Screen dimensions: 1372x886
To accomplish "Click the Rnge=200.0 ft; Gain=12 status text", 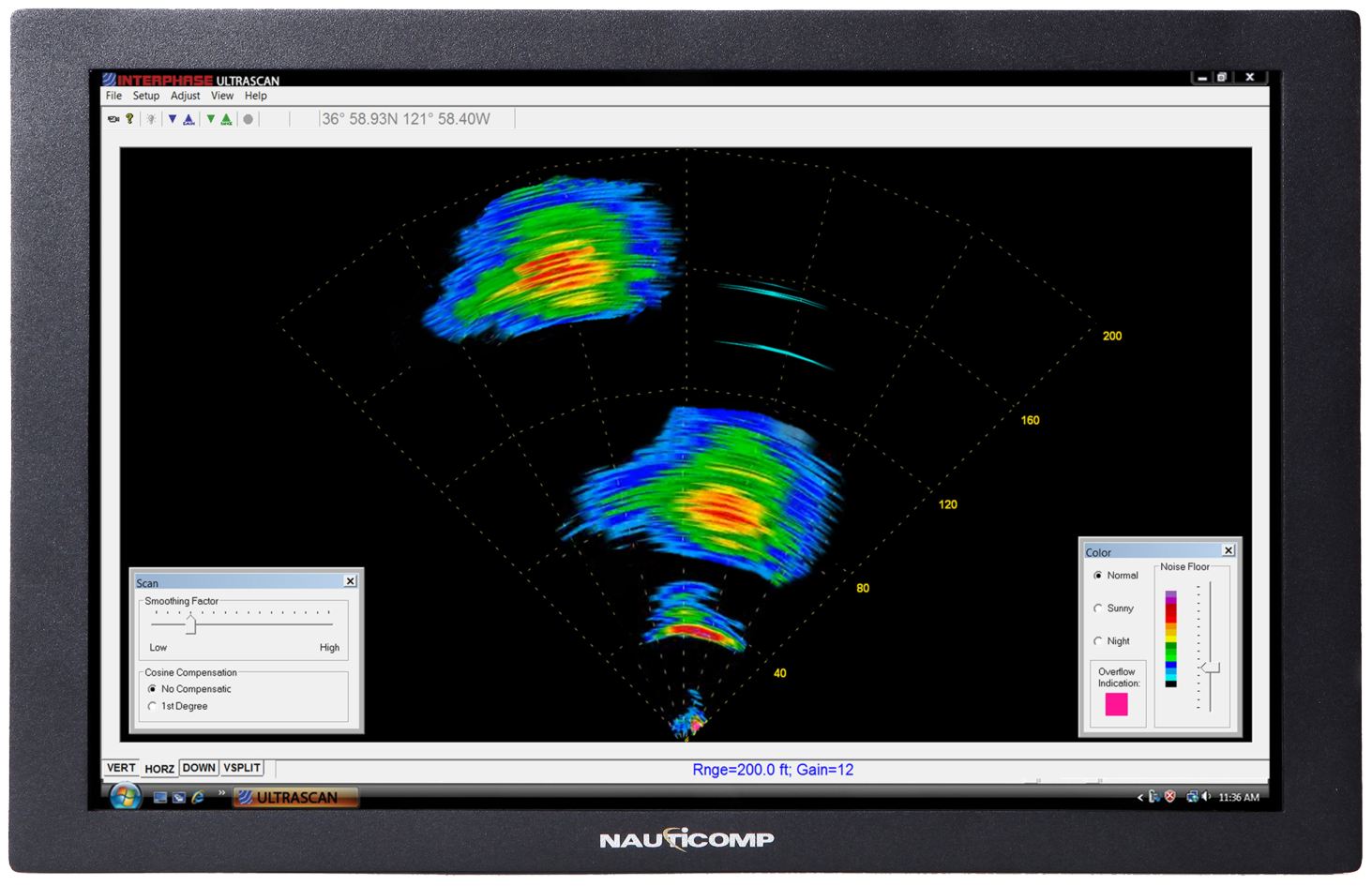I will (x=773, y=770).
